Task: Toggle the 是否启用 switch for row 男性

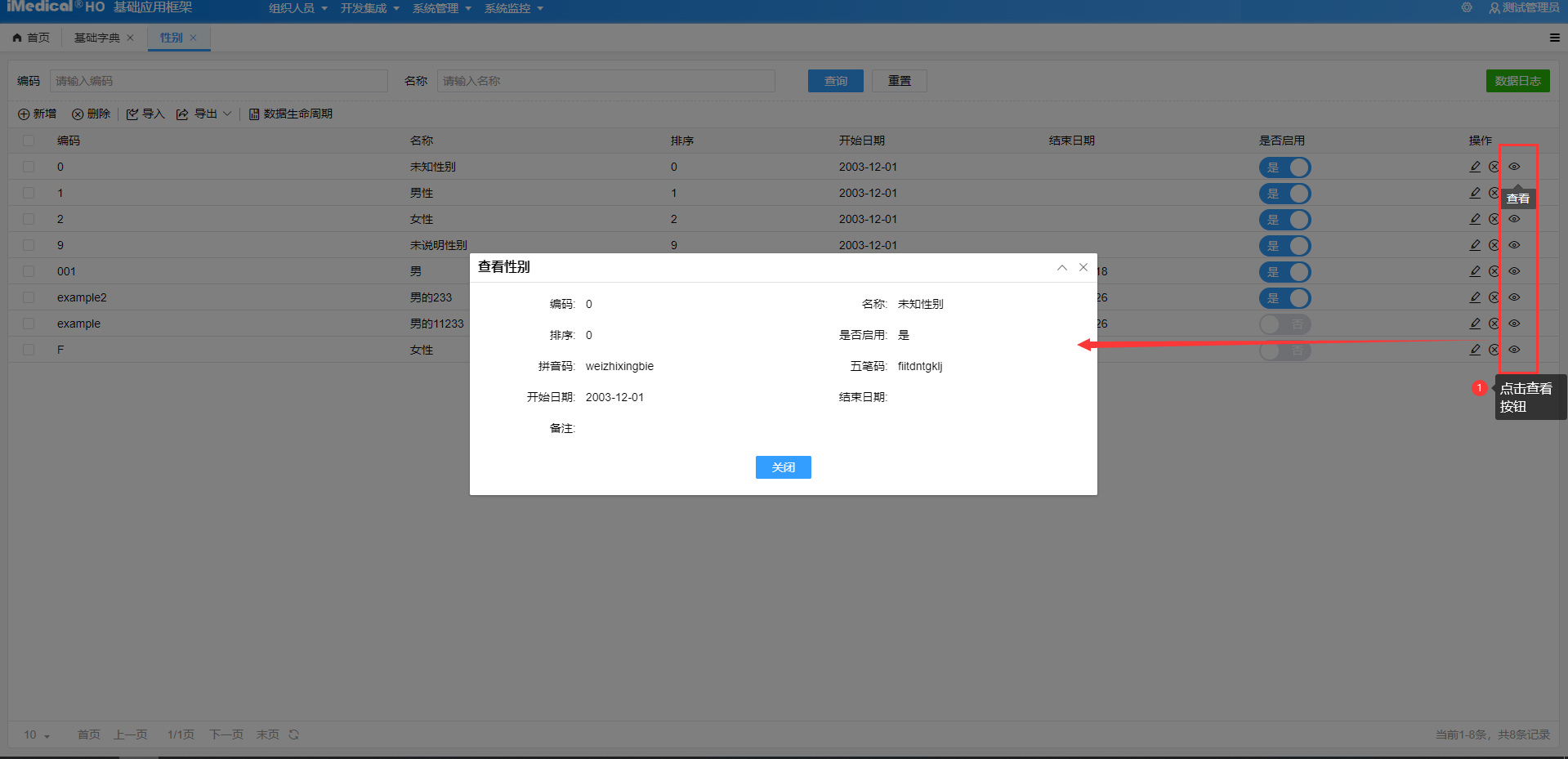Action: click(1284, 194)
